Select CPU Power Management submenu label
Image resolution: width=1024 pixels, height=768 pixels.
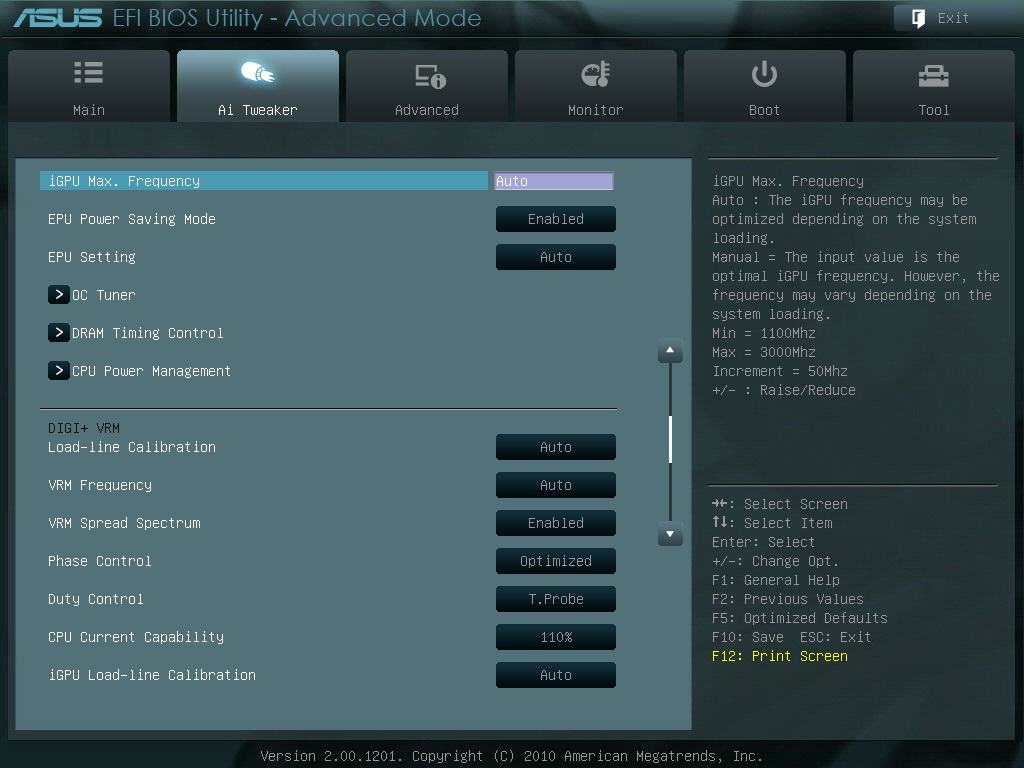tap(152, 371)
